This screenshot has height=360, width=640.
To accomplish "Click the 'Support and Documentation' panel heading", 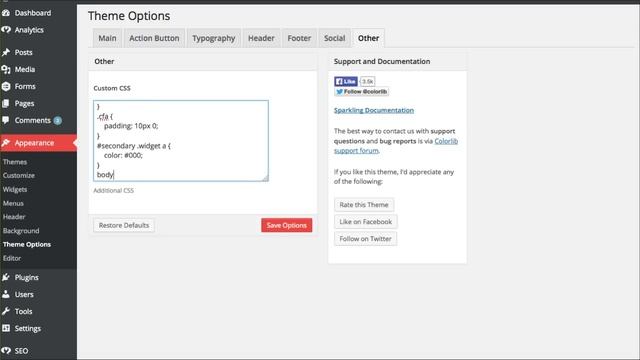I will tap(382, 61).
